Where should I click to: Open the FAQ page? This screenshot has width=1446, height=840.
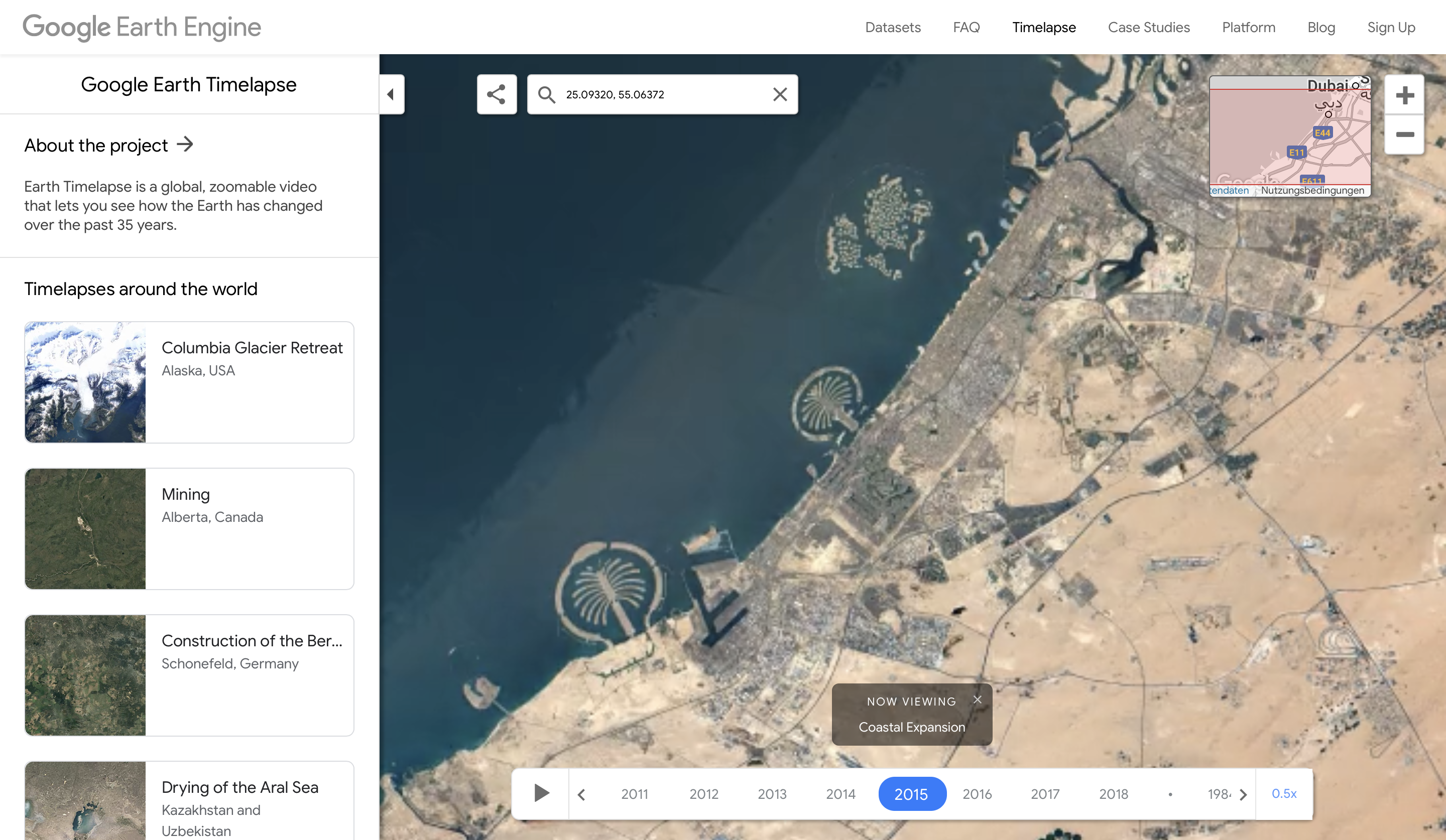pos(967,28)
